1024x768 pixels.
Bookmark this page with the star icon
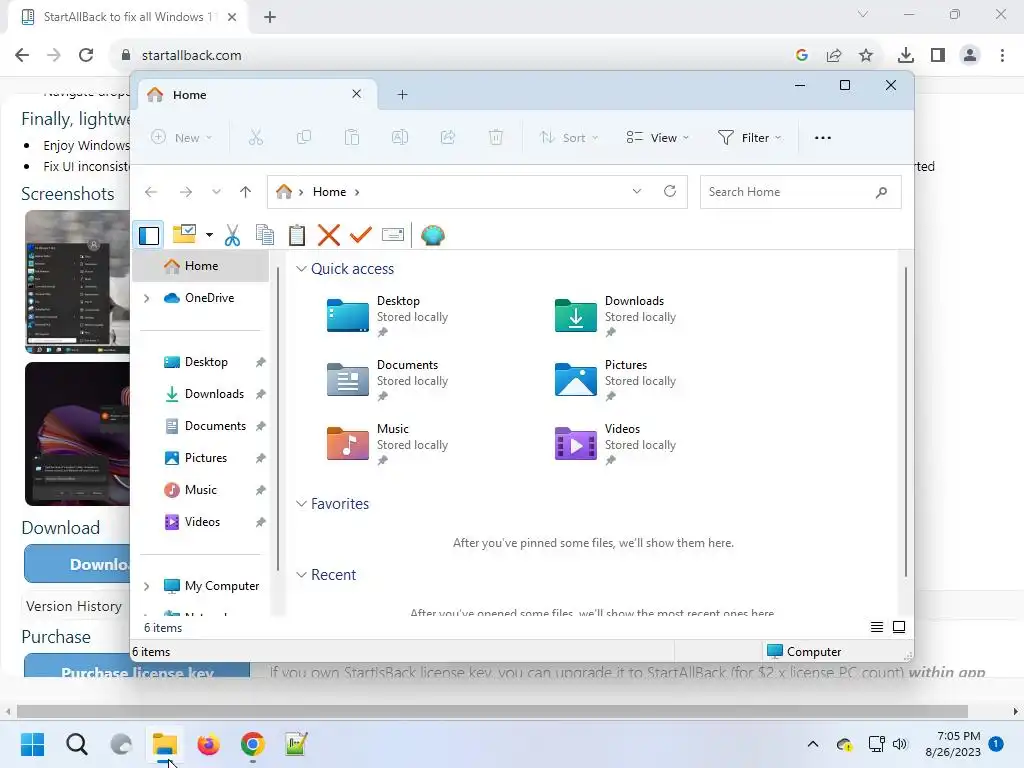(866, 55)
